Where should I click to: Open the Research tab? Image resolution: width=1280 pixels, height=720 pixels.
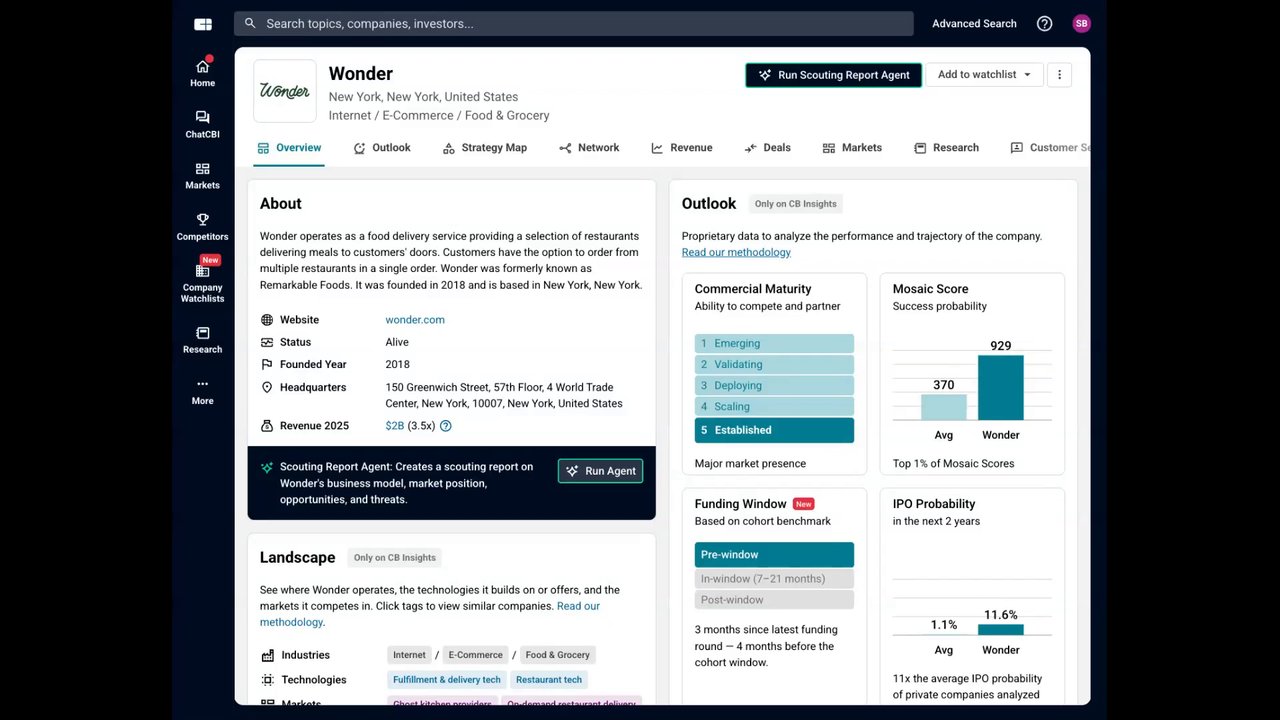pos(946,148)
